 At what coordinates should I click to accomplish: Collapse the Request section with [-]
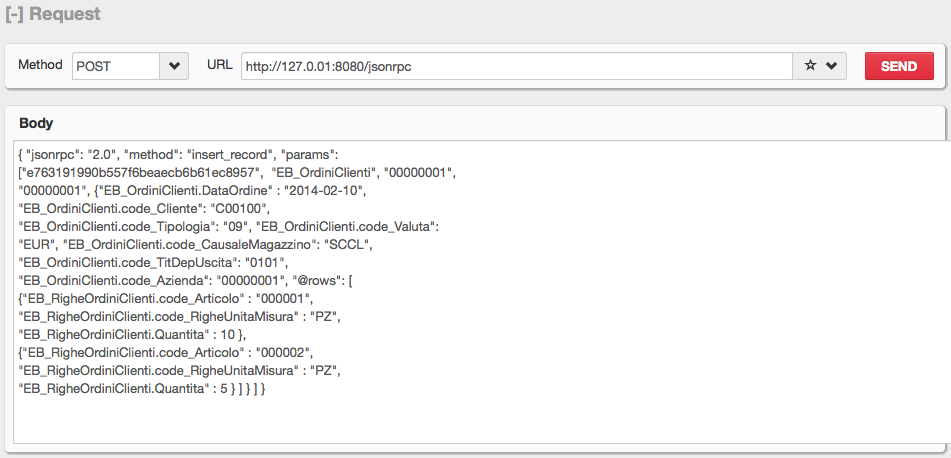coord(14,15)
